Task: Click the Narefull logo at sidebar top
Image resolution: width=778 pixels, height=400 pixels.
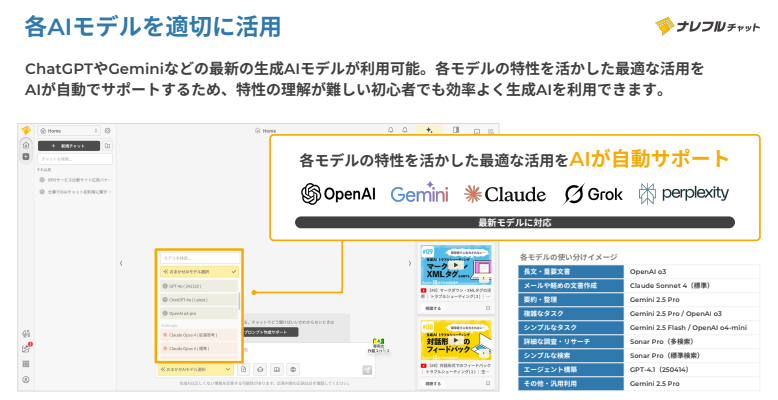Action: click(26, 131)
